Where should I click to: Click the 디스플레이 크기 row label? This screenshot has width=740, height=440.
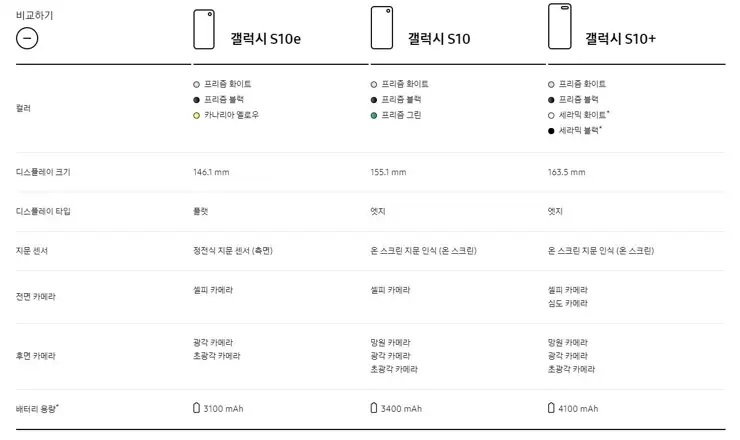click(43, 172)
